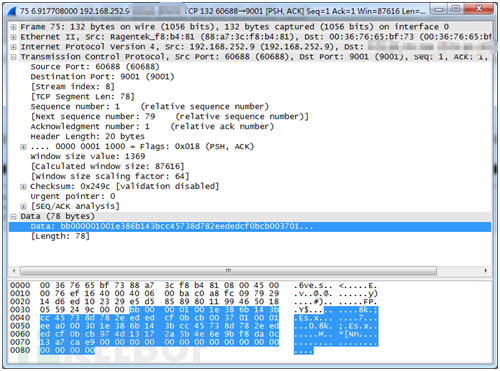Viewport: 500px width, 371px height.
Task: Click the scrollbar right arrow
Action: click(485, 270)
